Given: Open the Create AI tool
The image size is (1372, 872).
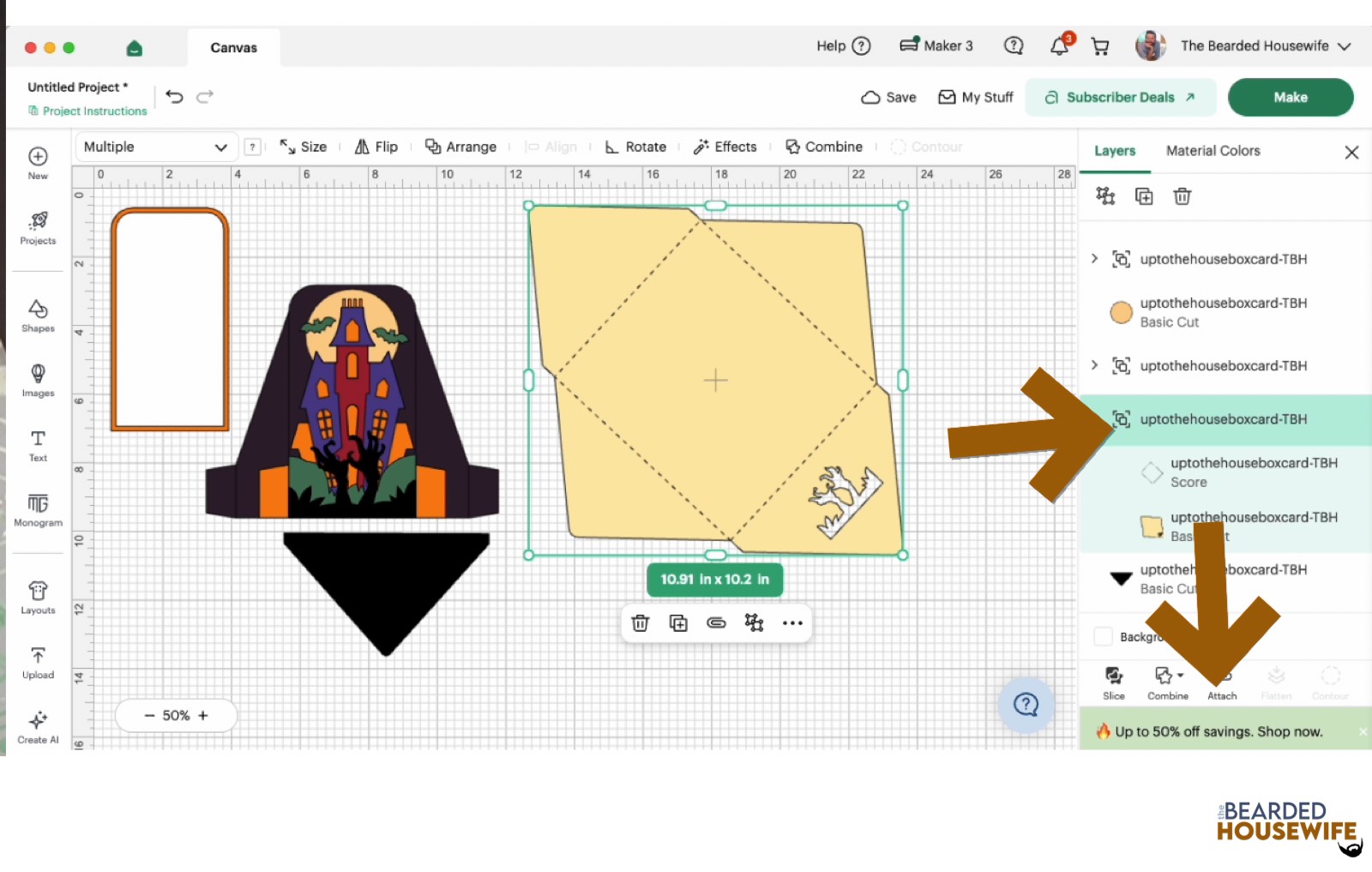Looking at the screenshot, I should click(38, 728).
